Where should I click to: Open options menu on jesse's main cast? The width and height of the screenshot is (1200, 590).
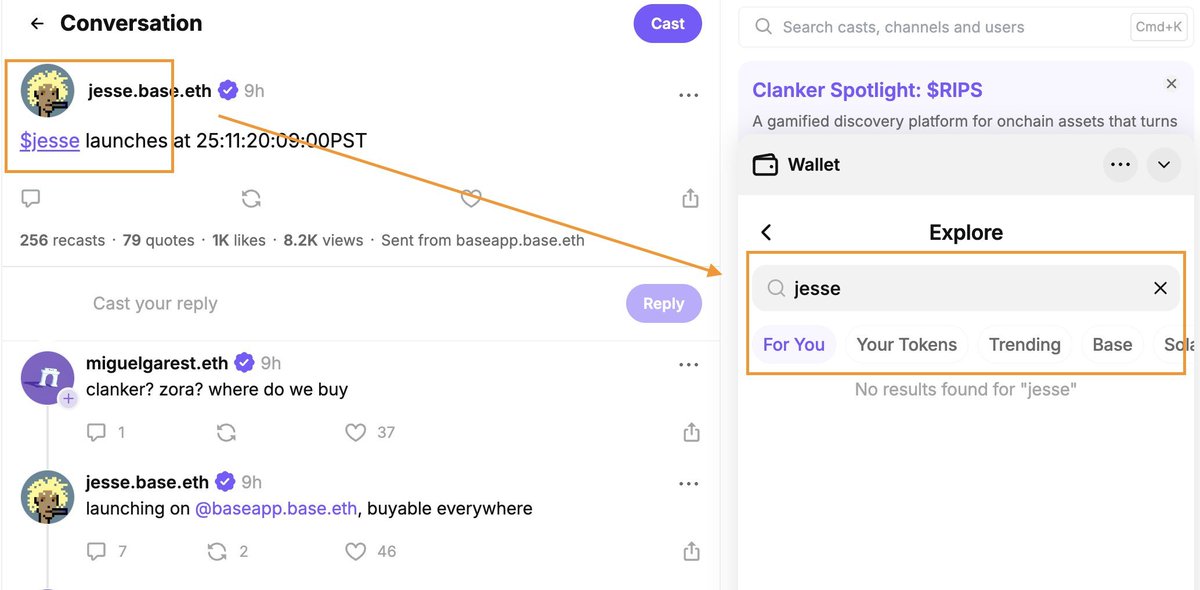(x=688, y=95)
